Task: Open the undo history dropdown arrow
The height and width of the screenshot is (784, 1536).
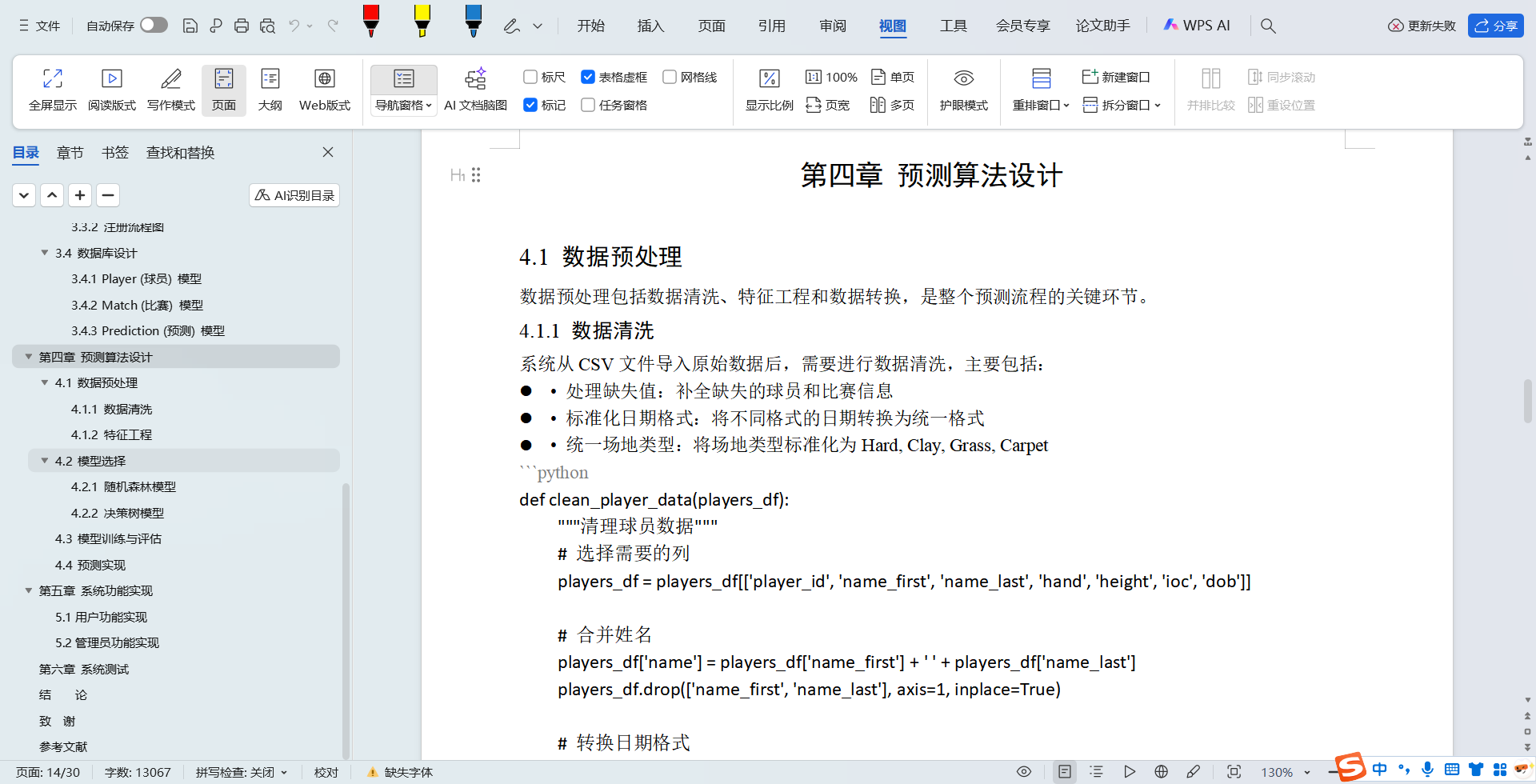Action: pyautogui.click(x=310, y=26)
